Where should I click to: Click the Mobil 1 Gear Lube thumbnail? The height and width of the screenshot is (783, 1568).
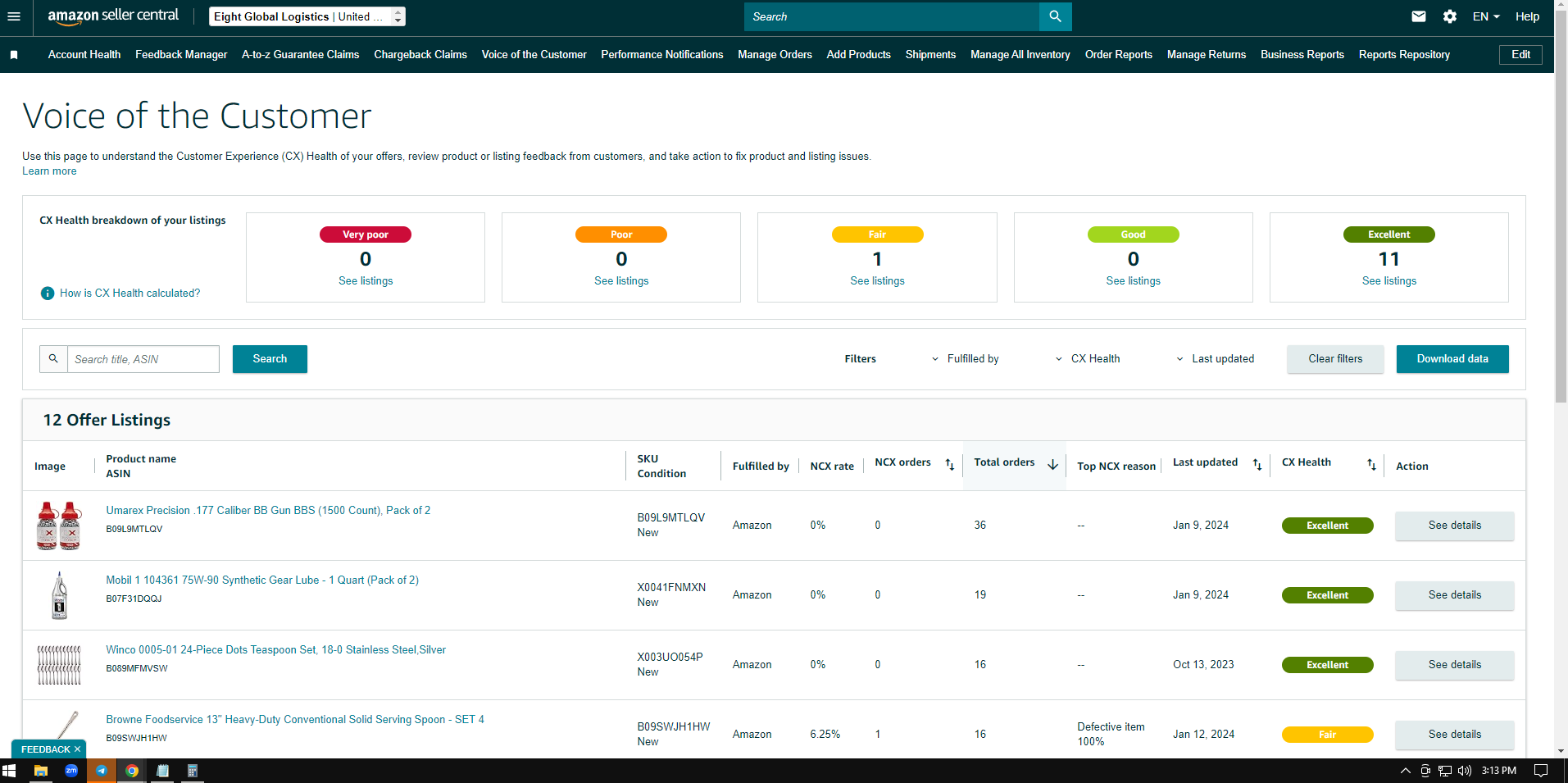(59, 595)
